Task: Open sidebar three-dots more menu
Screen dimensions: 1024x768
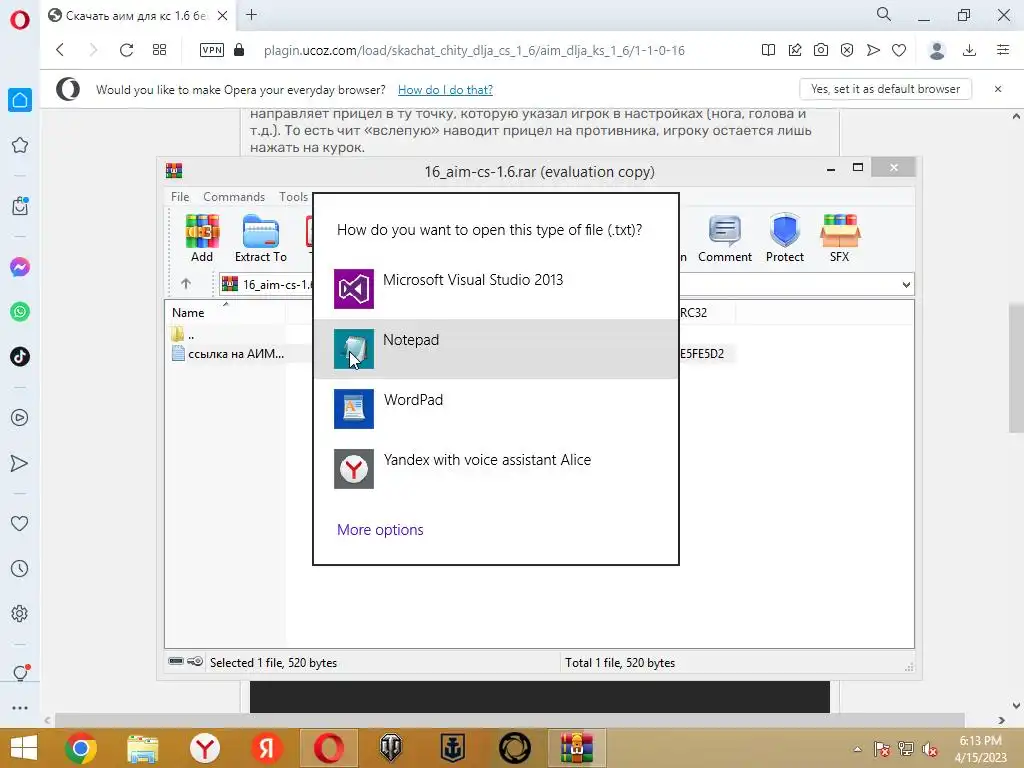Action: click(x=20, y=708)
